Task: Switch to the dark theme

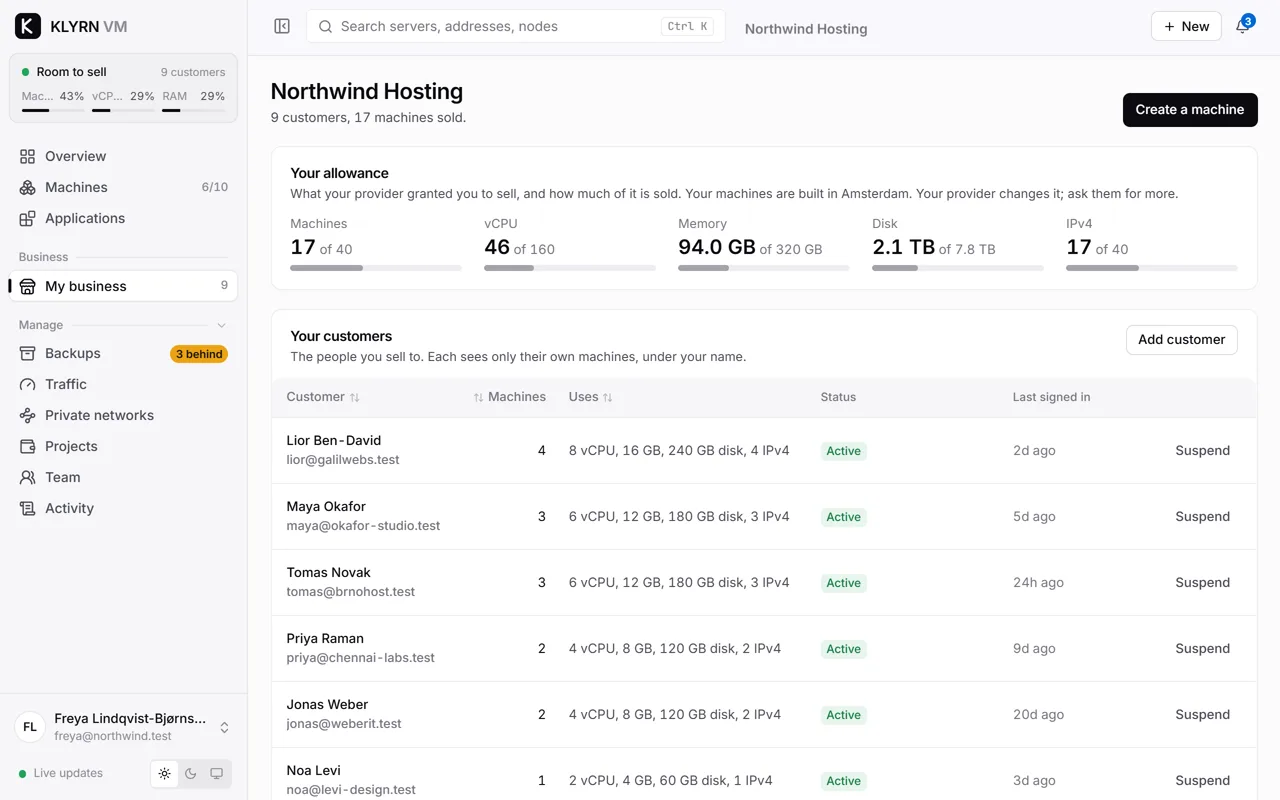Action: 191,773
